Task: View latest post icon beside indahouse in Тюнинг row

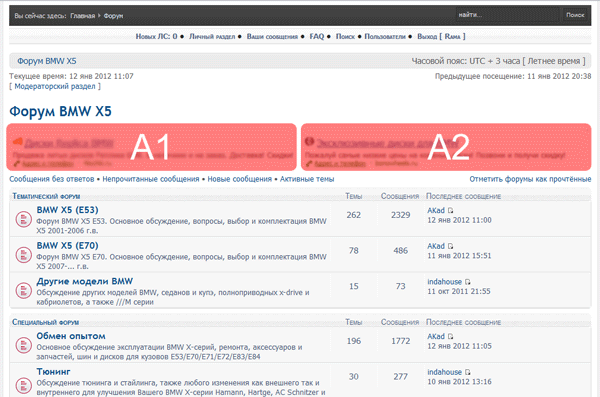Action: 468,372
